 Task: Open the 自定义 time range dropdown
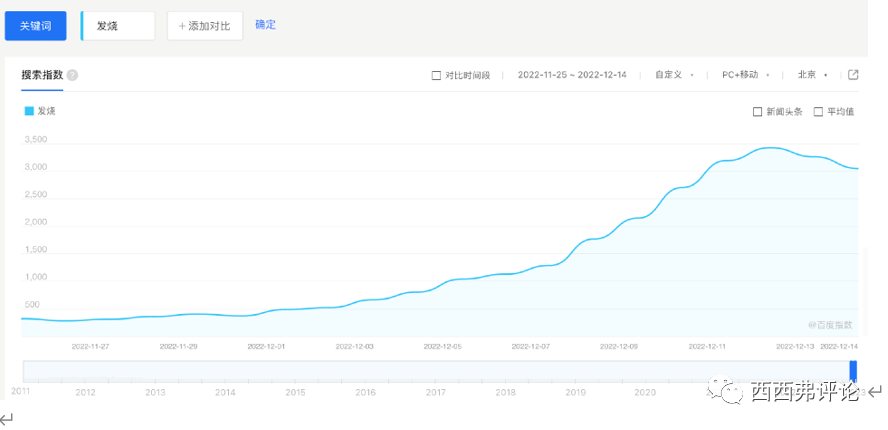(x=673, y=75)
